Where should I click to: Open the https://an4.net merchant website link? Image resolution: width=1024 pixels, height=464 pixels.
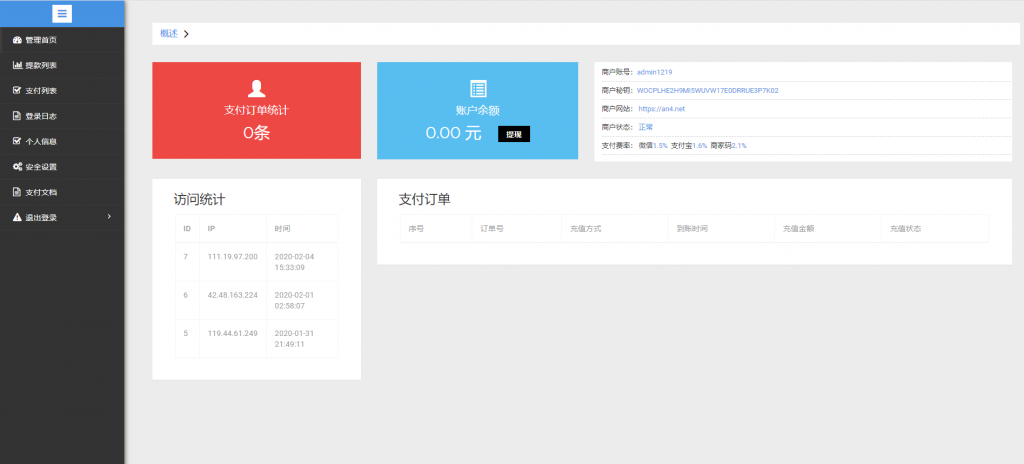(x=661, y=108)
